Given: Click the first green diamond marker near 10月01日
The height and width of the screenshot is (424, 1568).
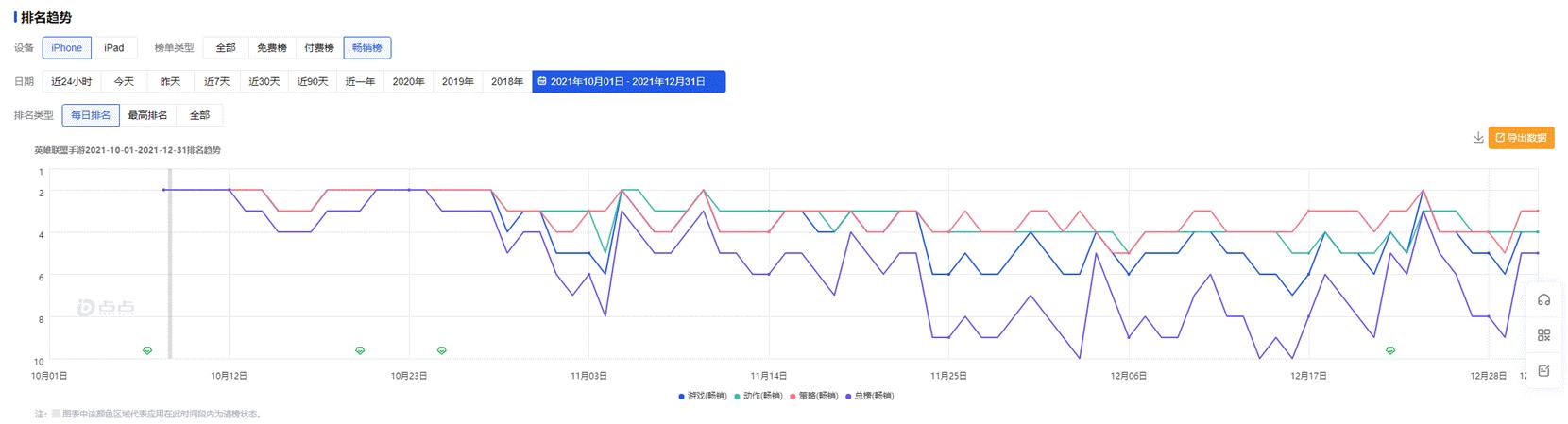Looking at the screenshot, I should 147,350.
